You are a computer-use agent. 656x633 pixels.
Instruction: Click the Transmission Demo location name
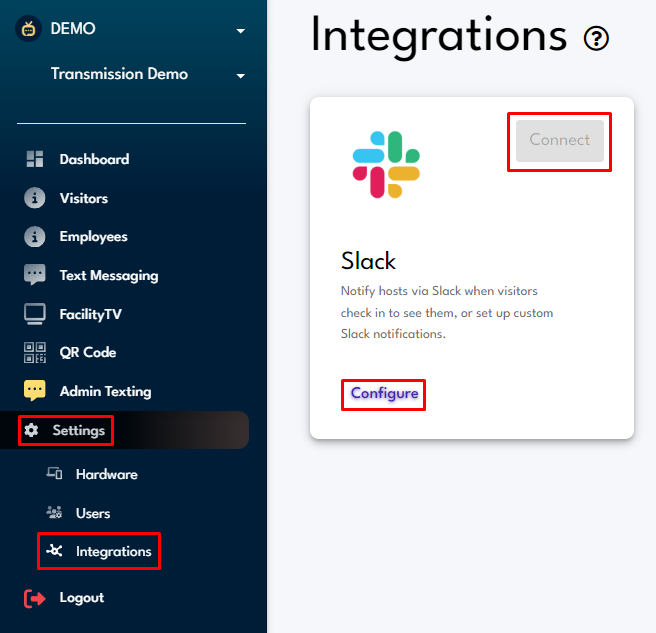tap(119, 74)
